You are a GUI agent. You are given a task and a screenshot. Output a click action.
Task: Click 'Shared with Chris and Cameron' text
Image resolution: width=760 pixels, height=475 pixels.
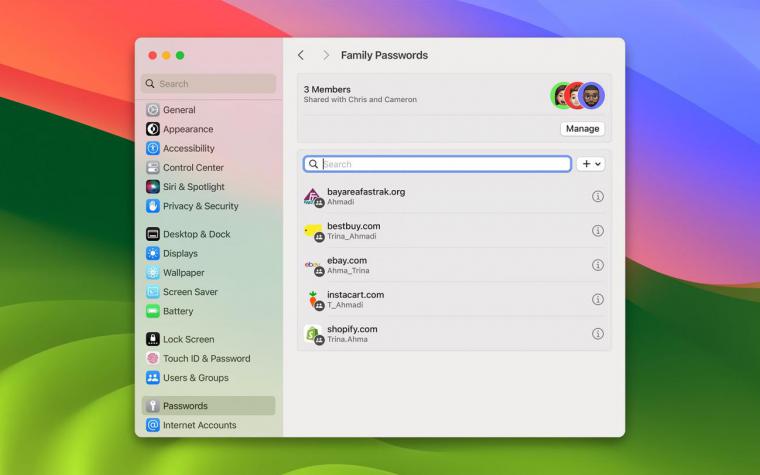[360, 99]
